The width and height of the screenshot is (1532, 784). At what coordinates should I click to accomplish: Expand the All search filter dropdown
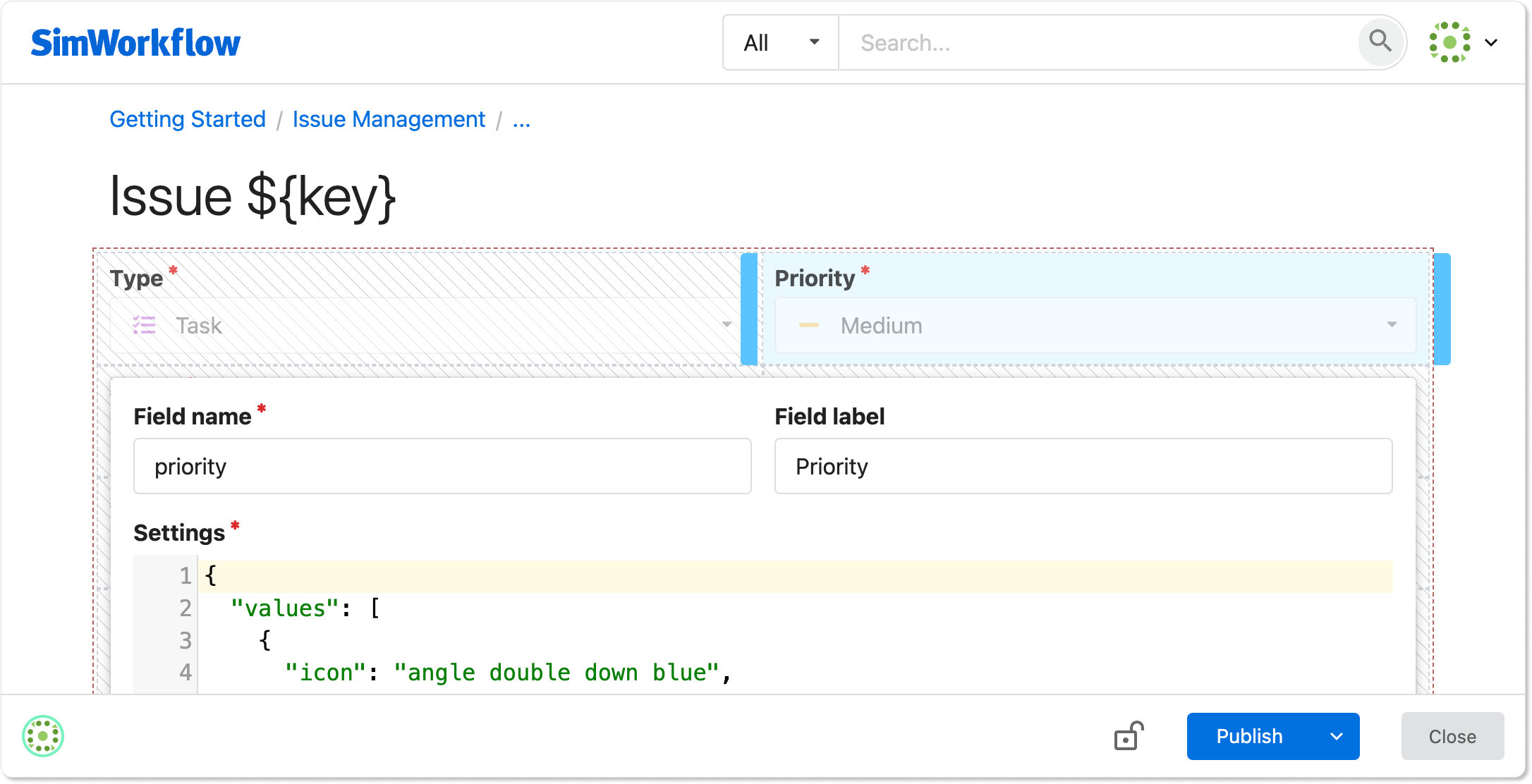[x=780, y=43]
